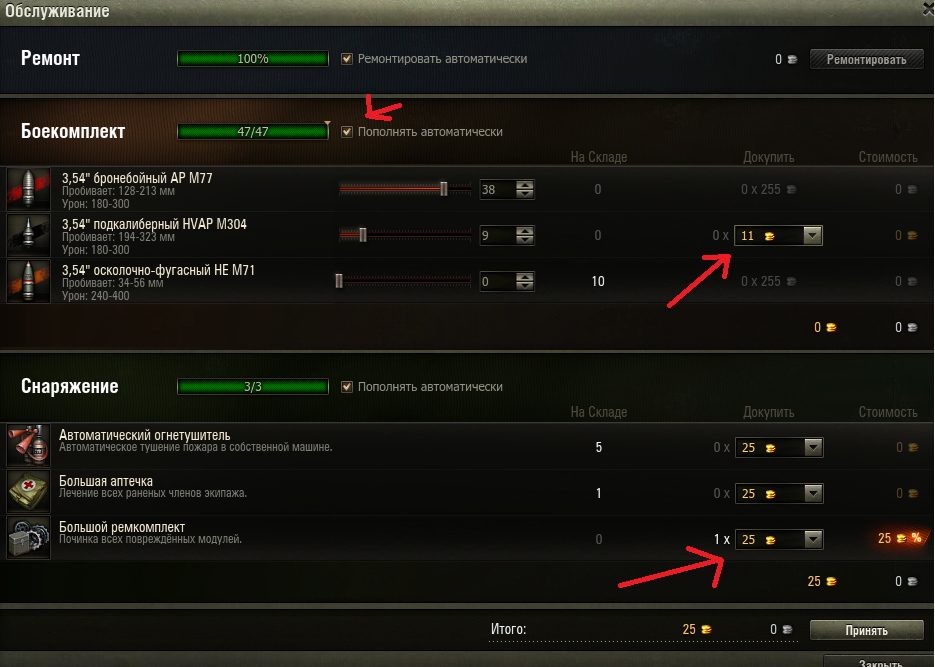This screenshot has width=935, height=667.
Task: Click the automatic fire extinguisher icon
Action: tap(28, 446)
